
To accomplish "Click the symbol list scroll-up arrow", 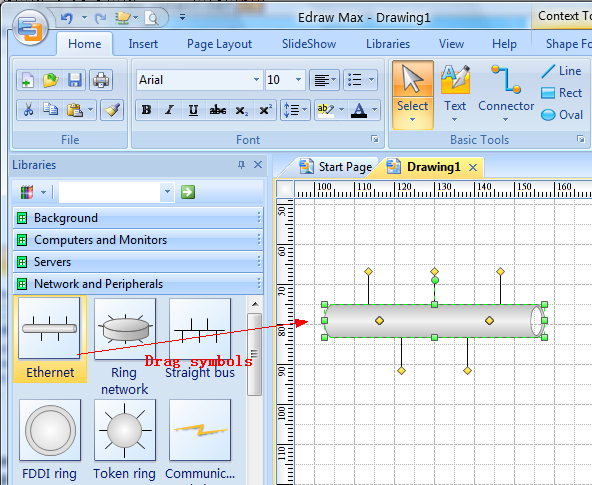I will (255, 304).
